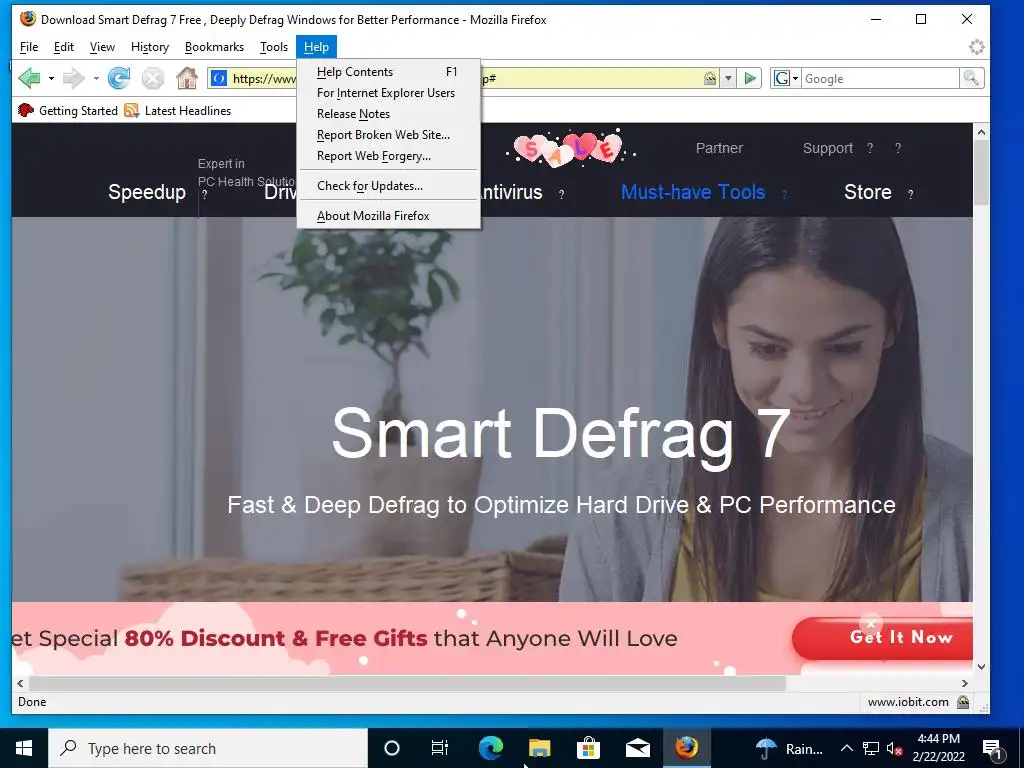Click the hearts SALE banner logo
The image size is (1024, 768).
click(x=570, y=150)
